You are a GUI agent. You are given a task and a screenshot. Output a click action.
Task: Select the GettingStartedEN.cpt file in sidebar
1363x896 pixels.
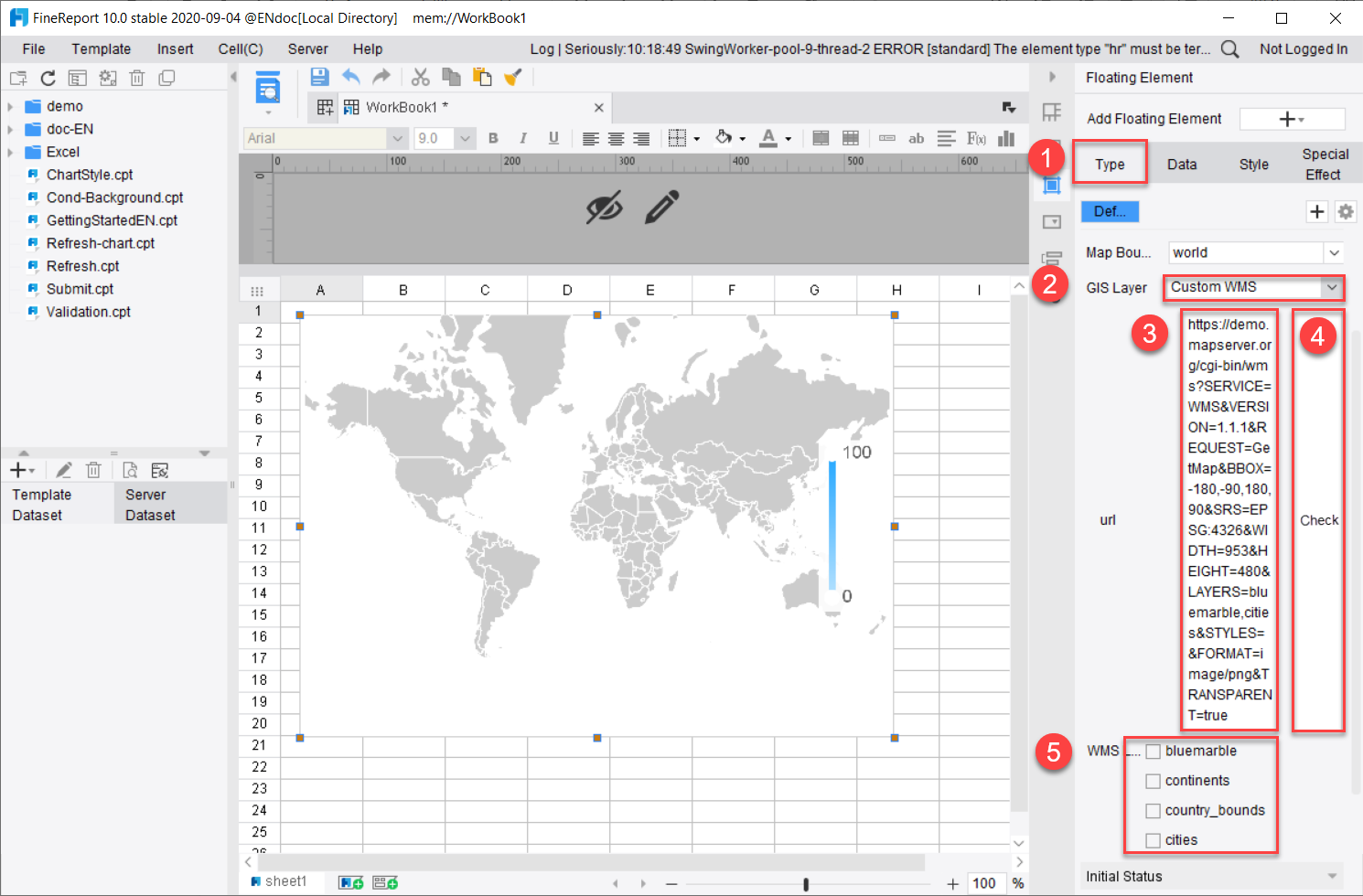[112, 220]
